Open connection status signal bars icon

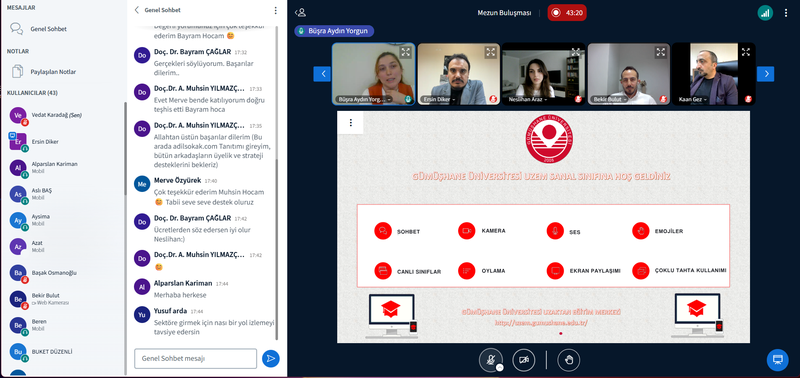[765, 13]
